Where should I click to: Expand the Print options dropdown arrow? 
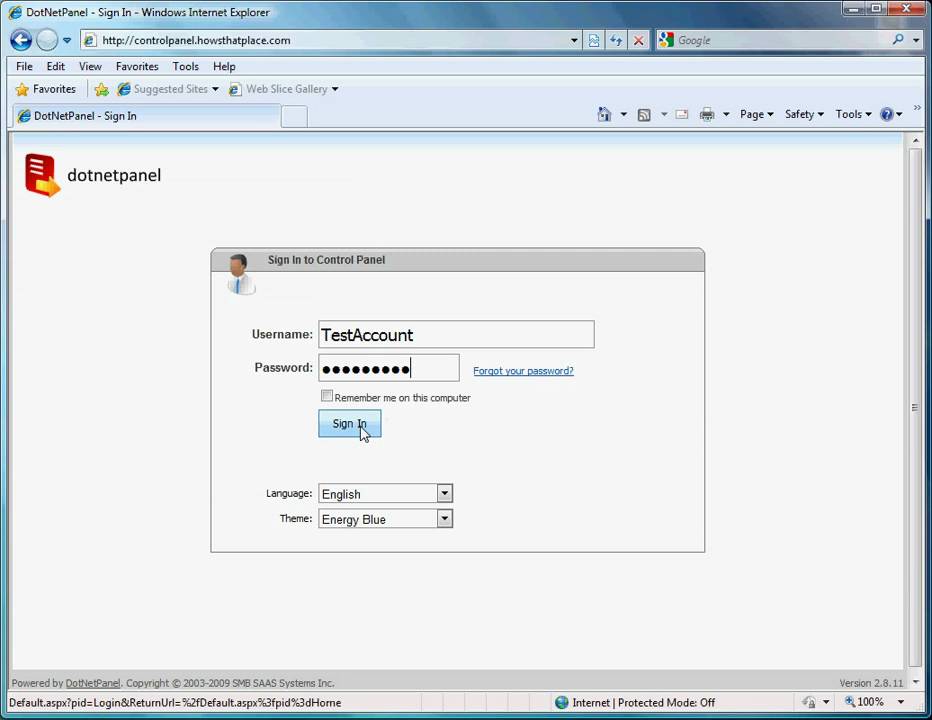point(726,114)
